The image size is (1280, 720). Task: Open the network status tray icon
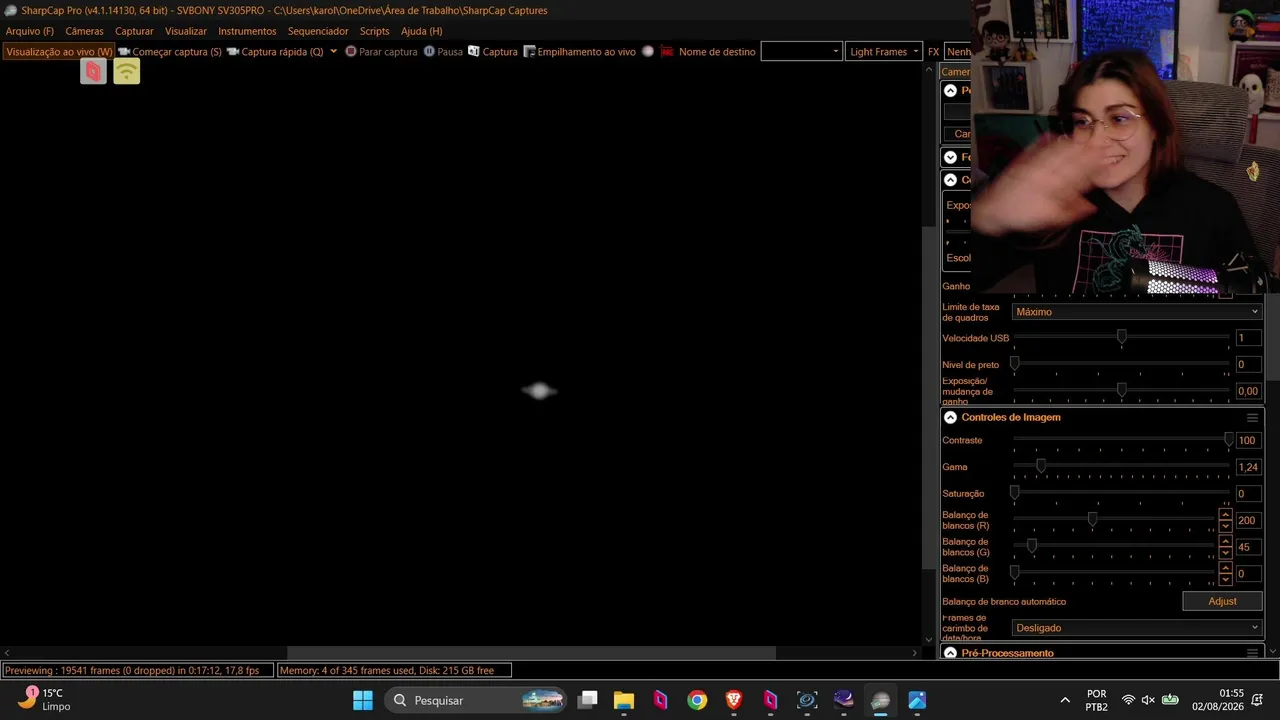click(x=1128, y=700)
